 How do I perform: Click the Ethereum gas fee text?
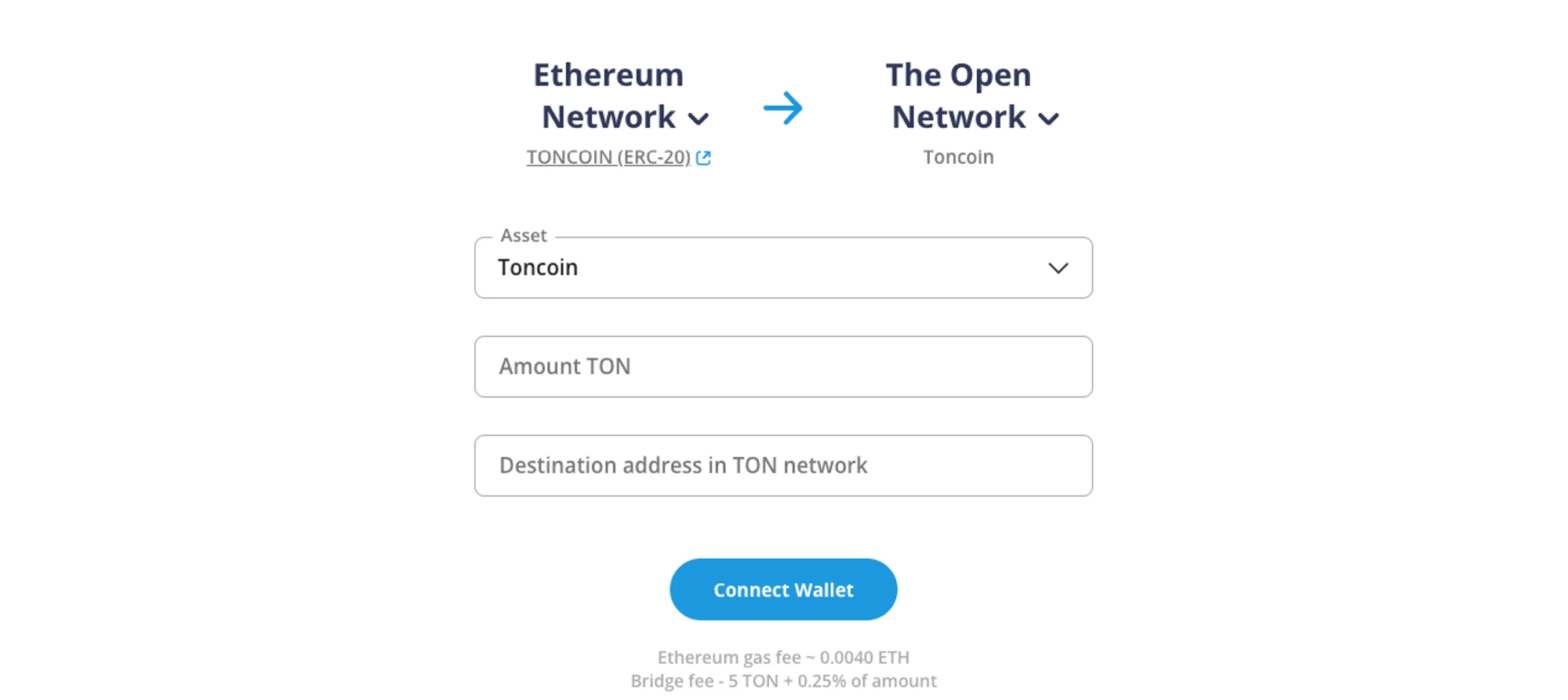click(x=783, y=657)
